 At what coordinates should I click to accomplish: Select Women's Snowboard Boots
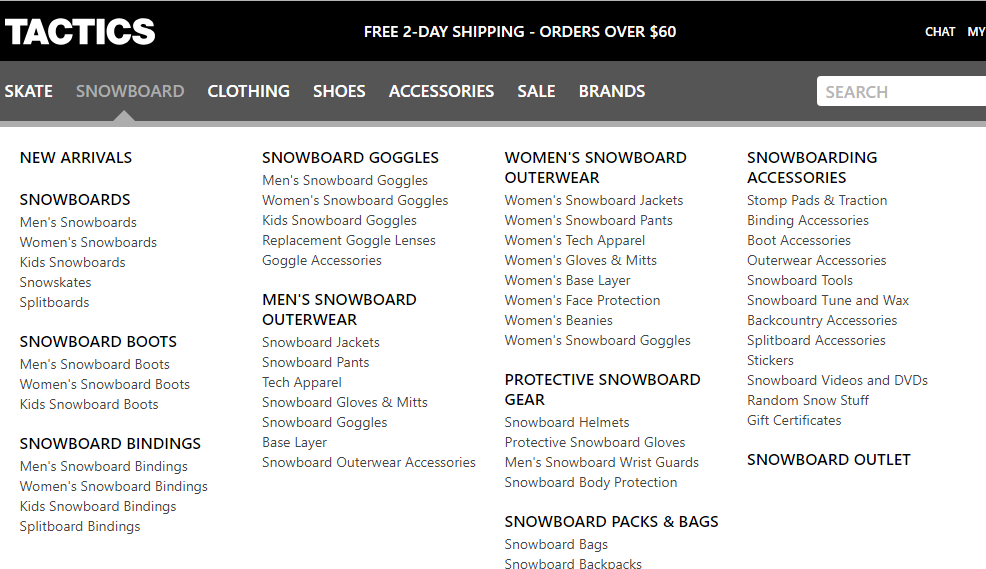tap(104, 384)
